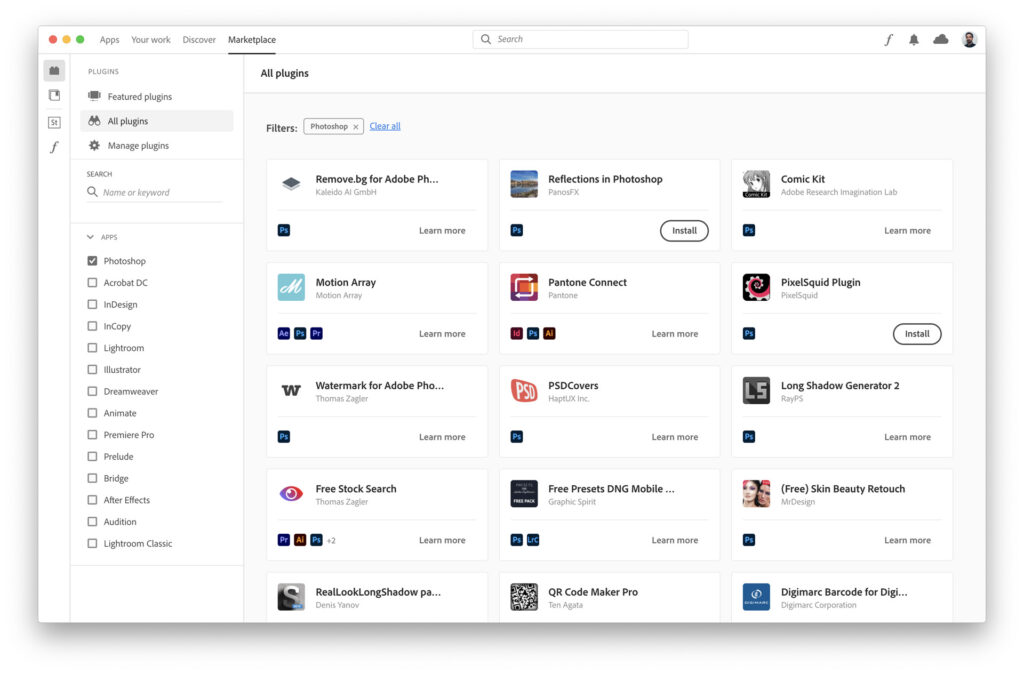Open the notifications bell

914,40
